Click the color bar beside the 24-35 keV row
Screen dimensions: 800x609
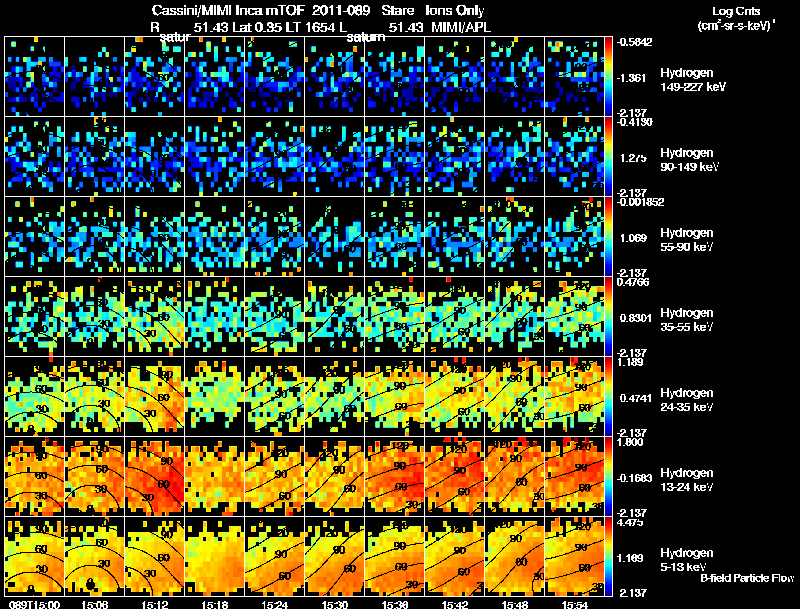point(608,396)
